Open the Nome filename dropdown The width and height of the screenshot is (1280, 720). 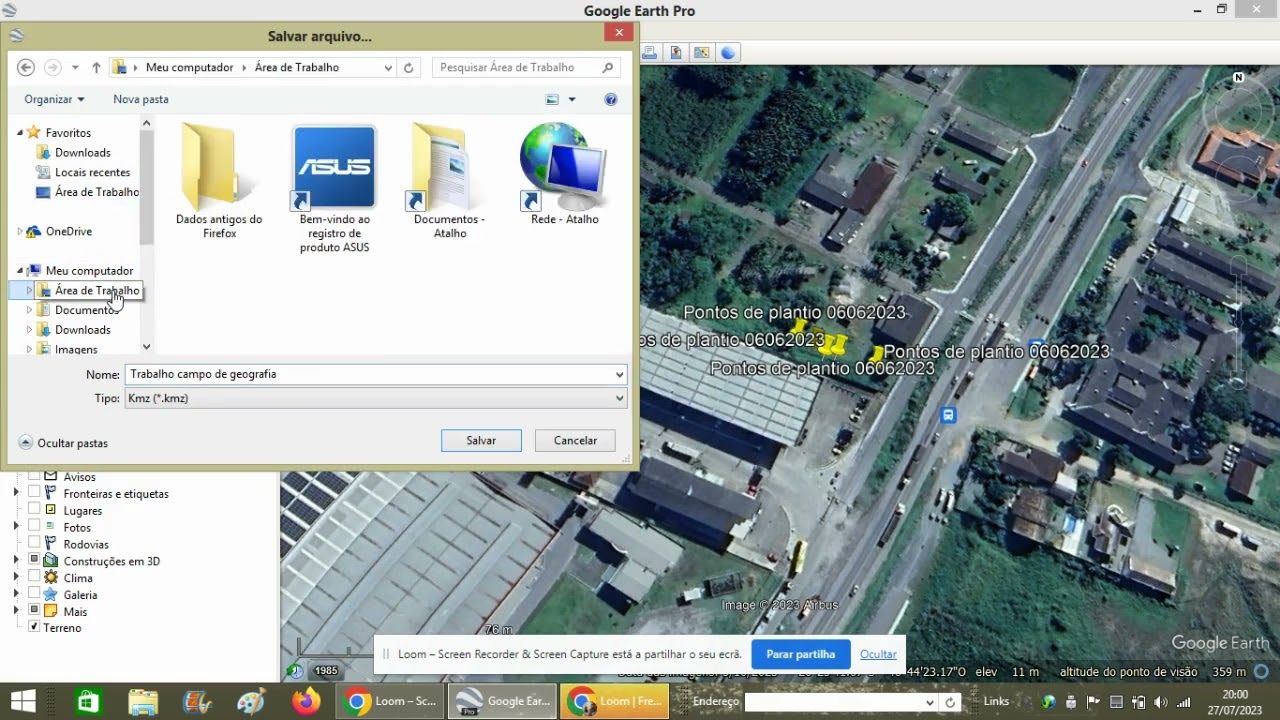point(619,374)
